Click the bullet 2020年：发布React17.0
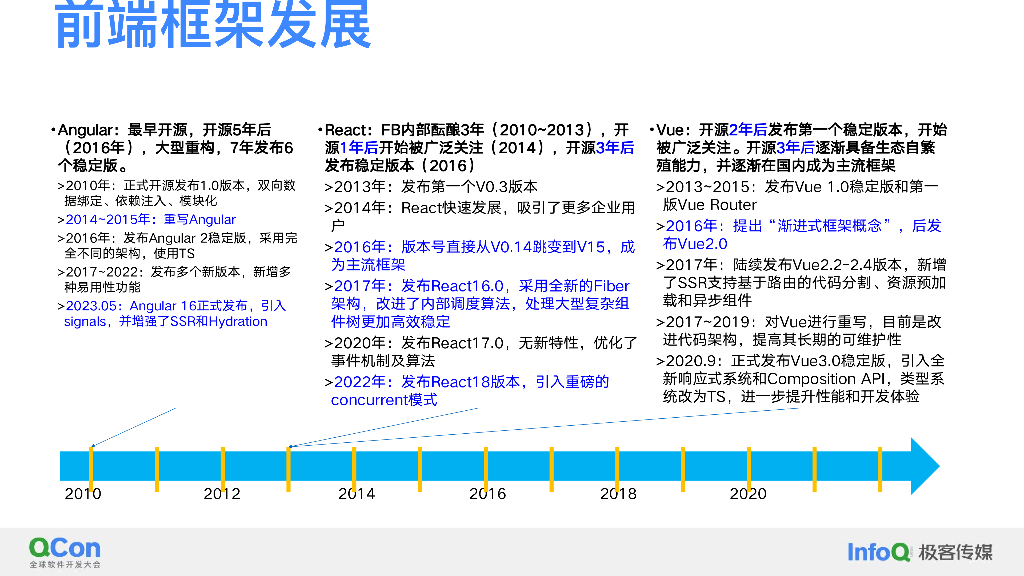The image size is (1024, 576). pos(481,351)
